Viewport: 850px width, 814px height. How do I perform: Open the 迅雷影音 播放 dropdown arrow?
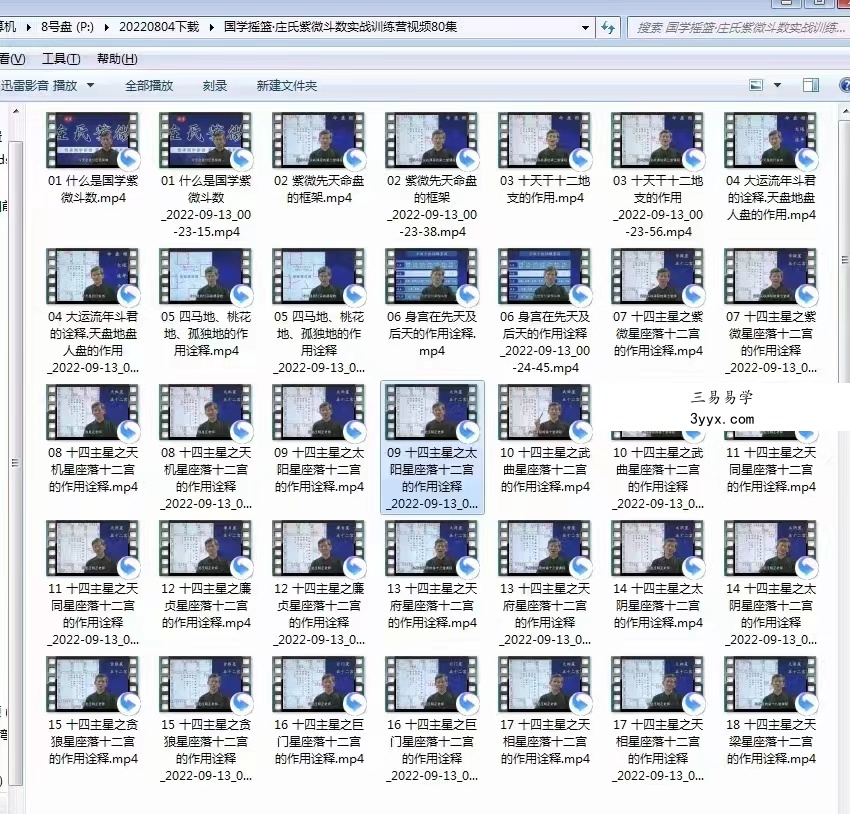point(91,86)
